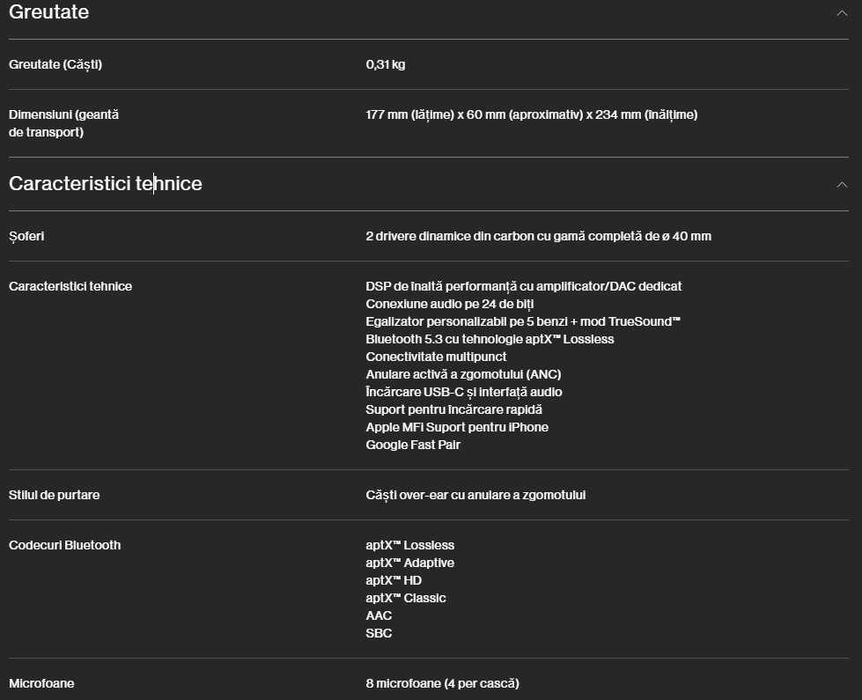862x700 pixels.
Task: Click the Google Fast Pair line
Action: tap(413, 445)
